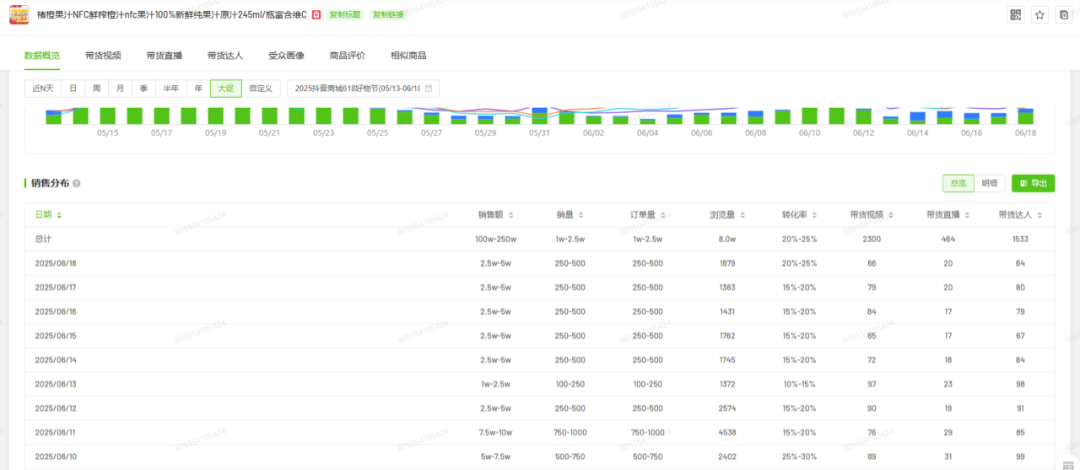Click the 2300 total videos value
The height and width of the screenshot is (470, 1080).
pos(871,239)
